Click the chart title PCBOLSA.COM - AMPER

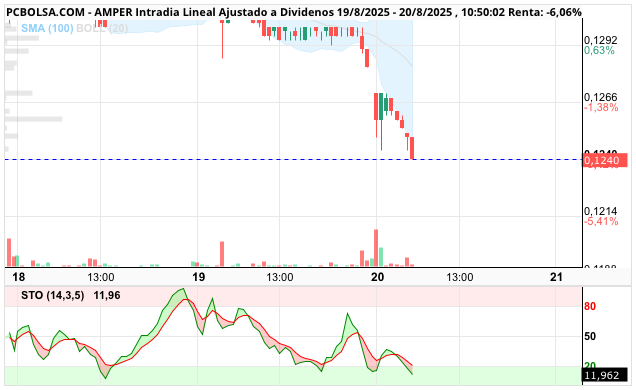pyautogui.click(x=69, y=12)
